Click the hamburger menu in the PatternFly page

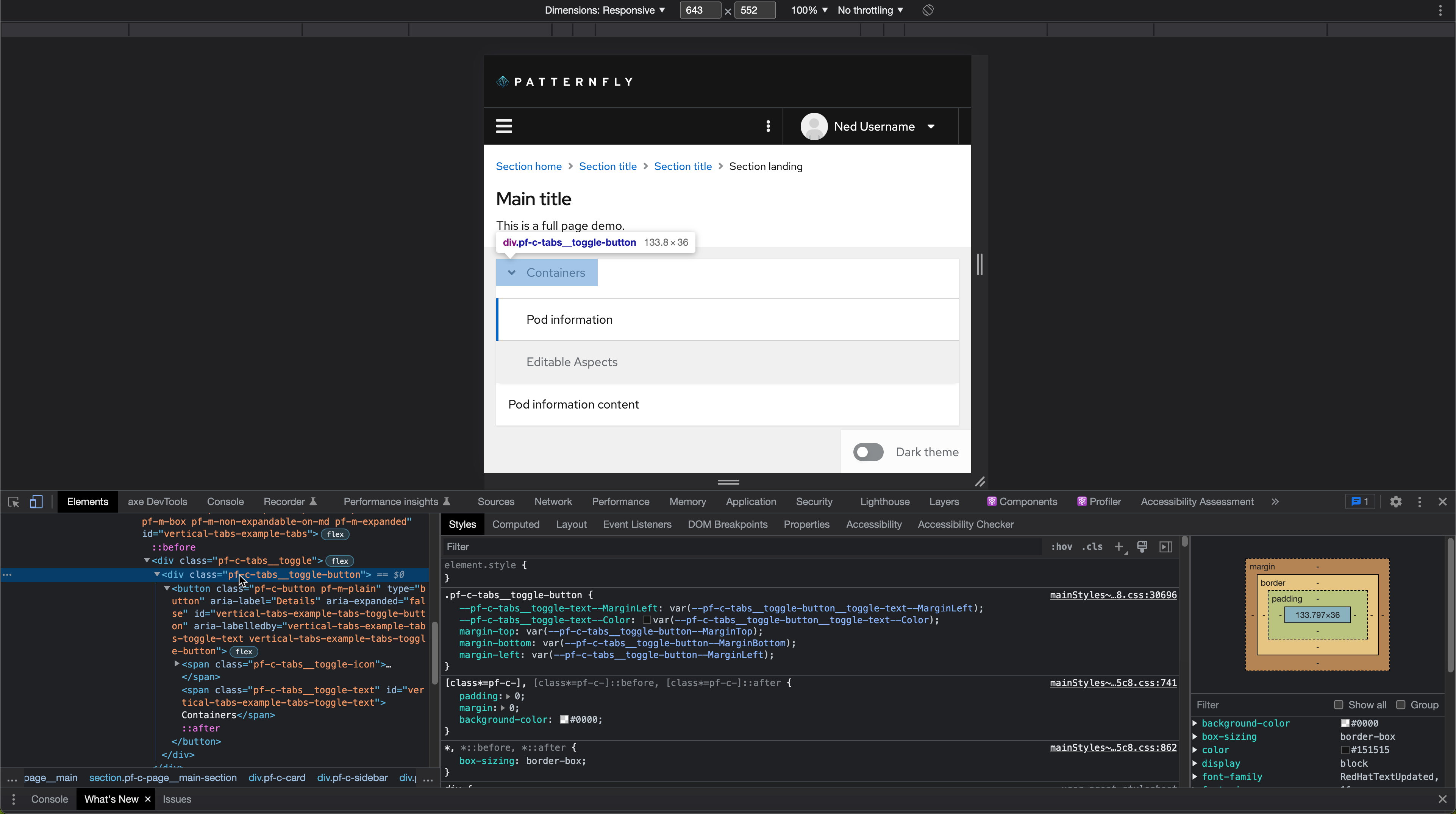tap(504, 126)
